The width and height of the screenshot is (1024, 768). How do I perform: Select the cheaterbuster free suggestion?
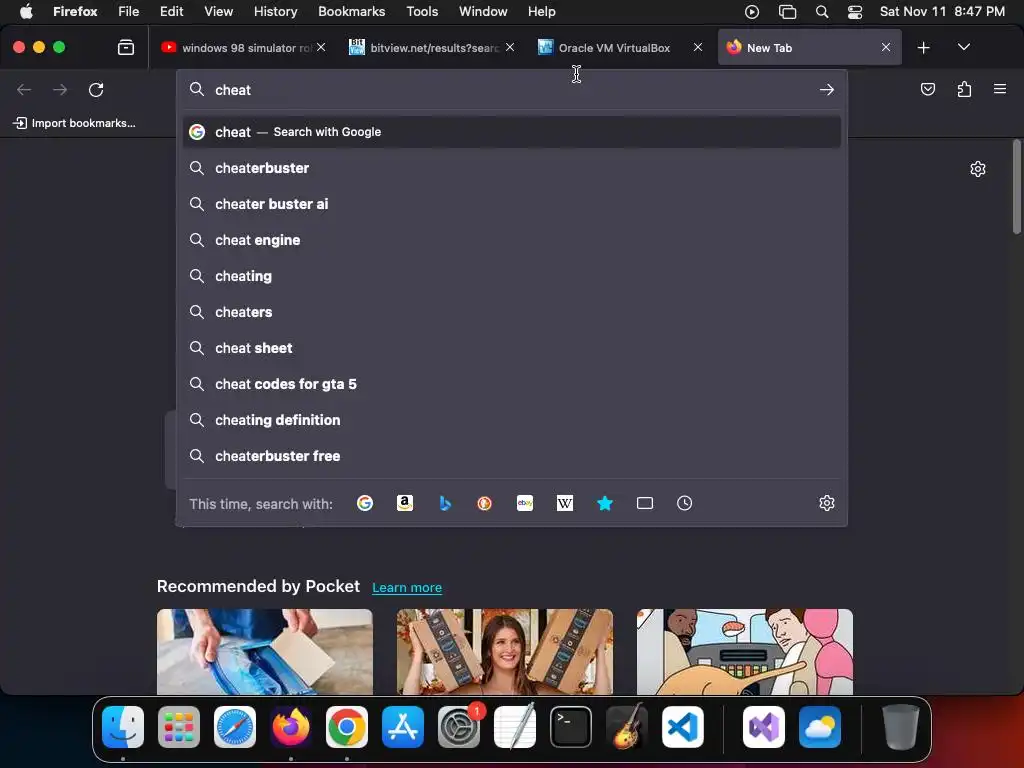pos(512,455)
